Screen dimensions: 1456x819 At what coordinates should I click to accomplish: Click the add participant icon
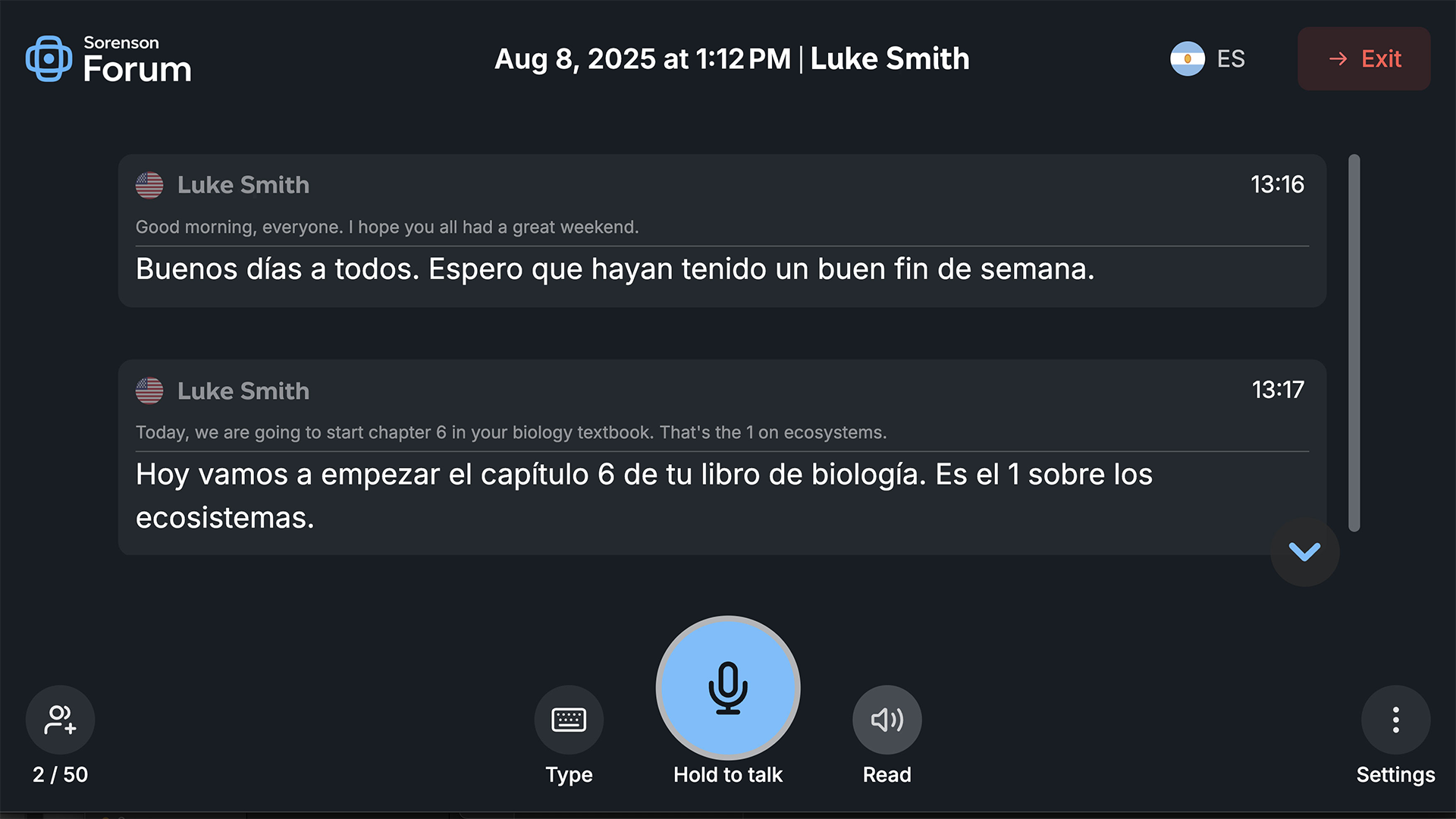pyautogui.click(x=60, y=720)
